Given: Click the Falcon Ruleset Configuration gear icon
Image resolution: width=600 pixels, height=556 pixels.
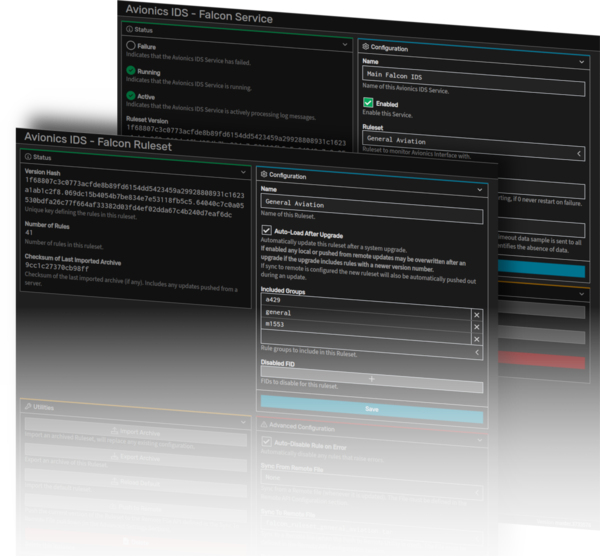Looking at the screenshot, I should coord(262,174).
